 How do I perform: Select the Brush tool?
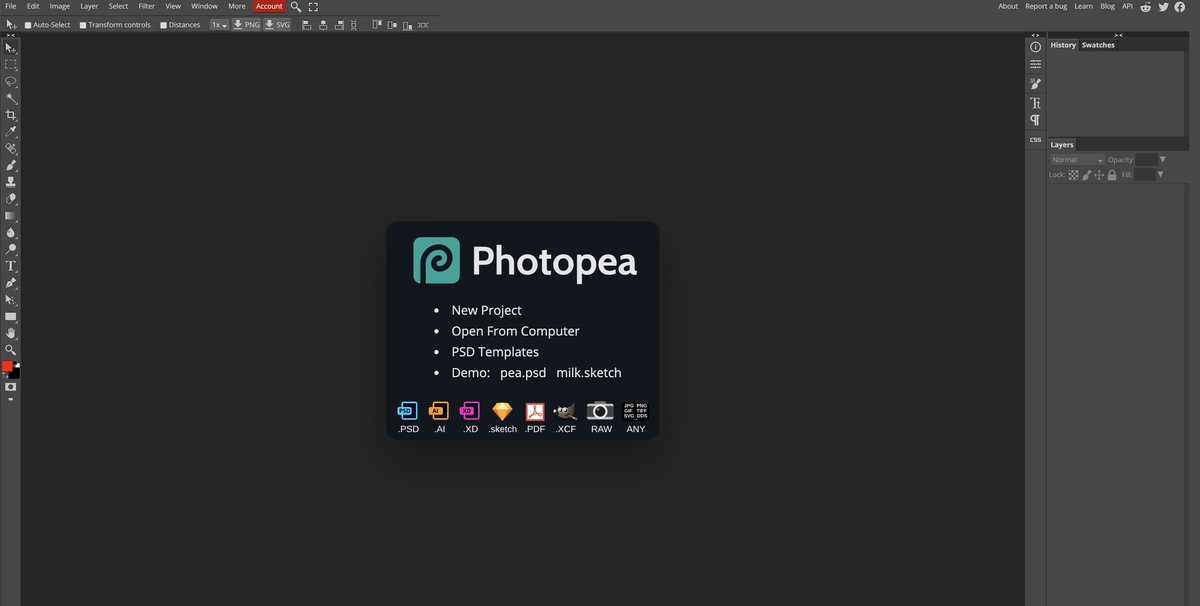[11, 165]
